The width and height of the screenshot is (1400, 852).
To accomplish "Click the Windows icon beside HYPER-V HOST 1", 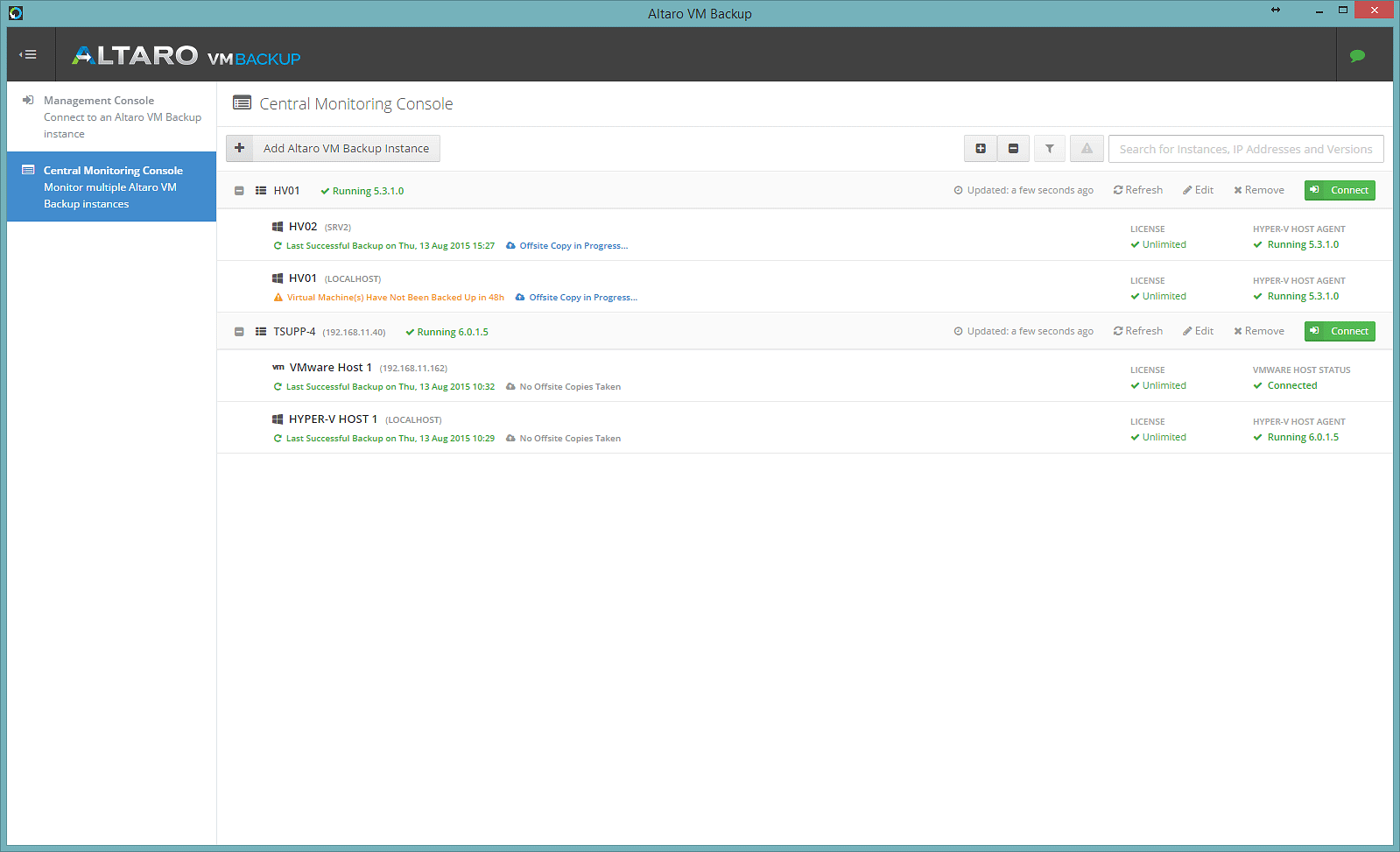I will [278, 419].
